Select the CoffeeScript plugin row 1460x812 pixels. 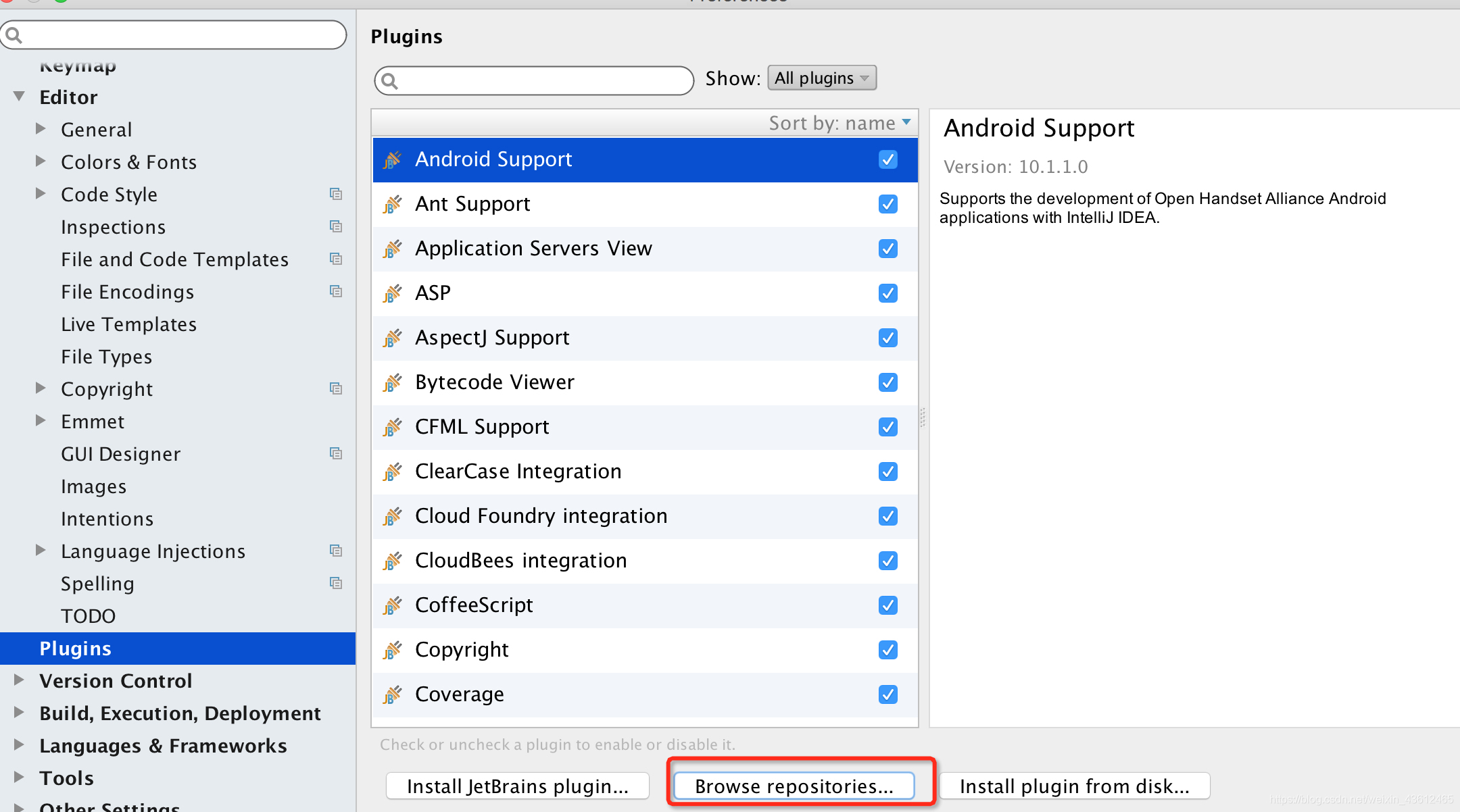click(645, 606)
